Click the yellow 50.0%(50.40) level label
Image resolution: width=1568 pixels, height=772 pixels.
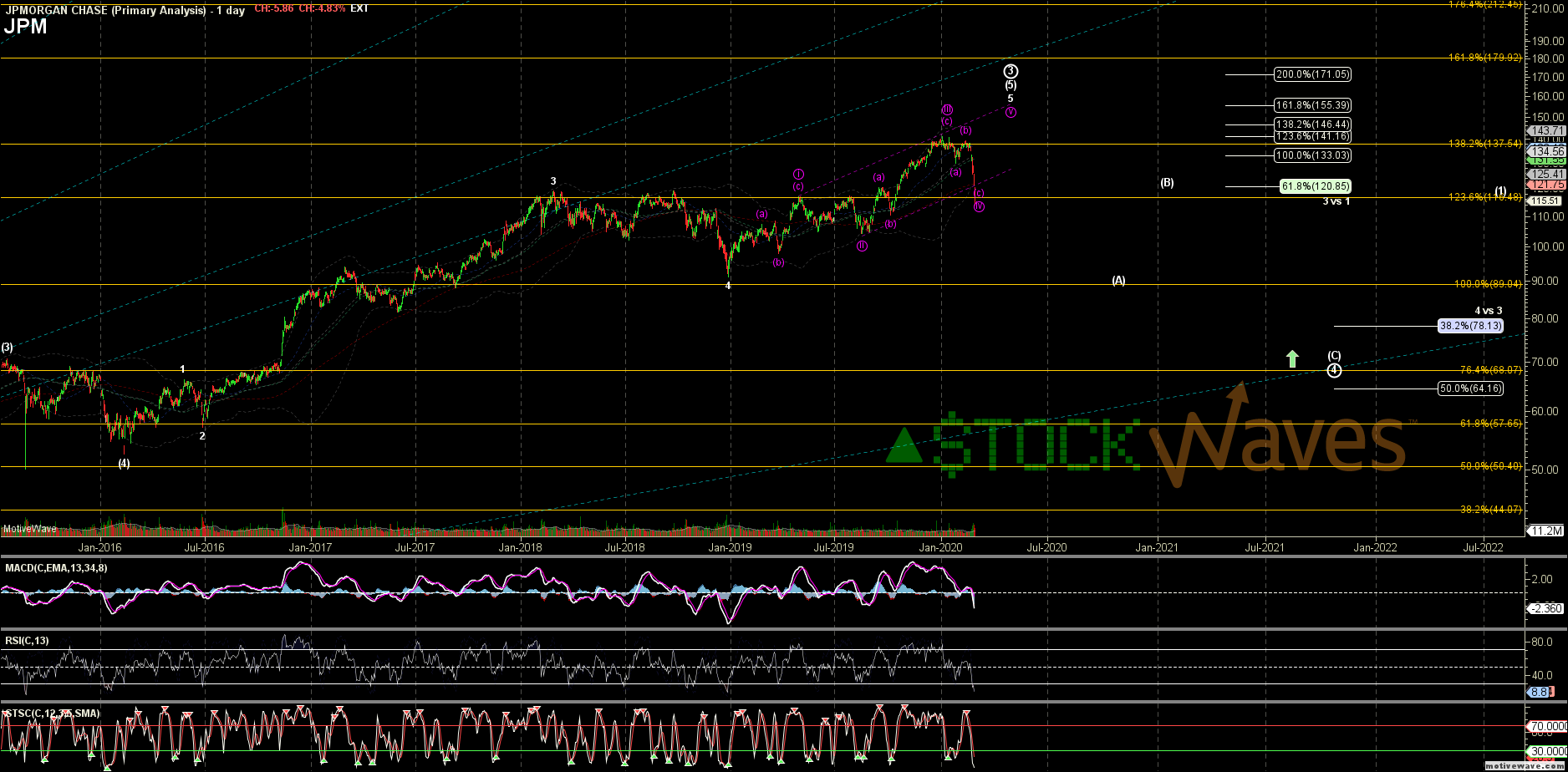click(x=1491, y=466)
